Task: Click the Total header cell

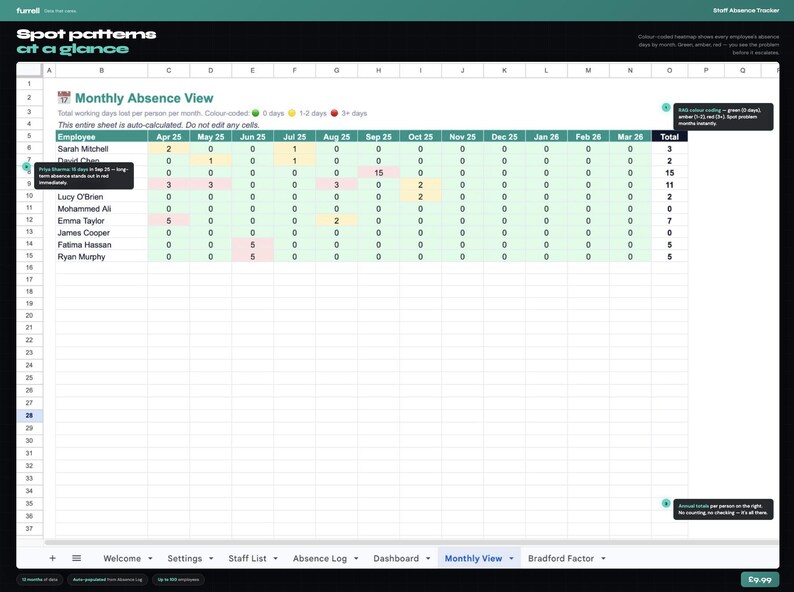Action: click(669, 137)
